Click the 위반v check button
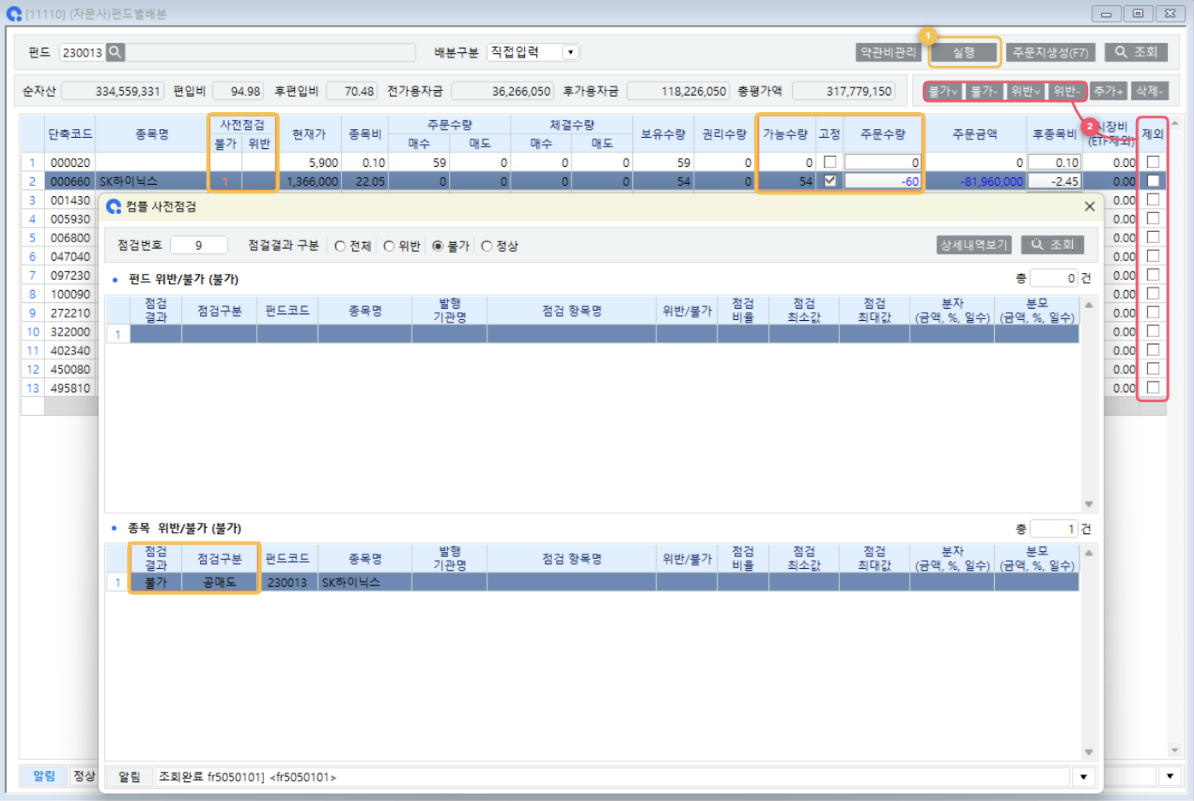 [x=1025, y=91]
